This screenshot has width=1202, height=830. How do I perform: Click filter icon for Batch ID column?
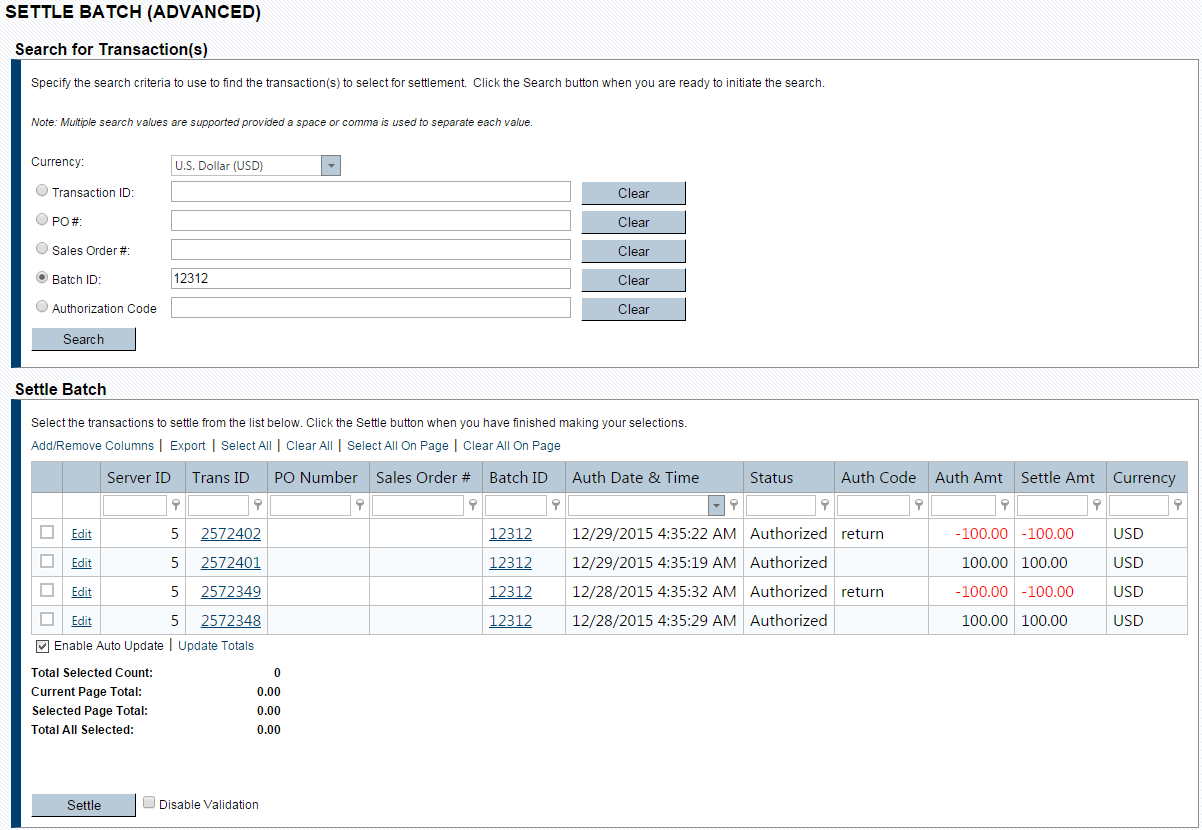pos(556,506)
